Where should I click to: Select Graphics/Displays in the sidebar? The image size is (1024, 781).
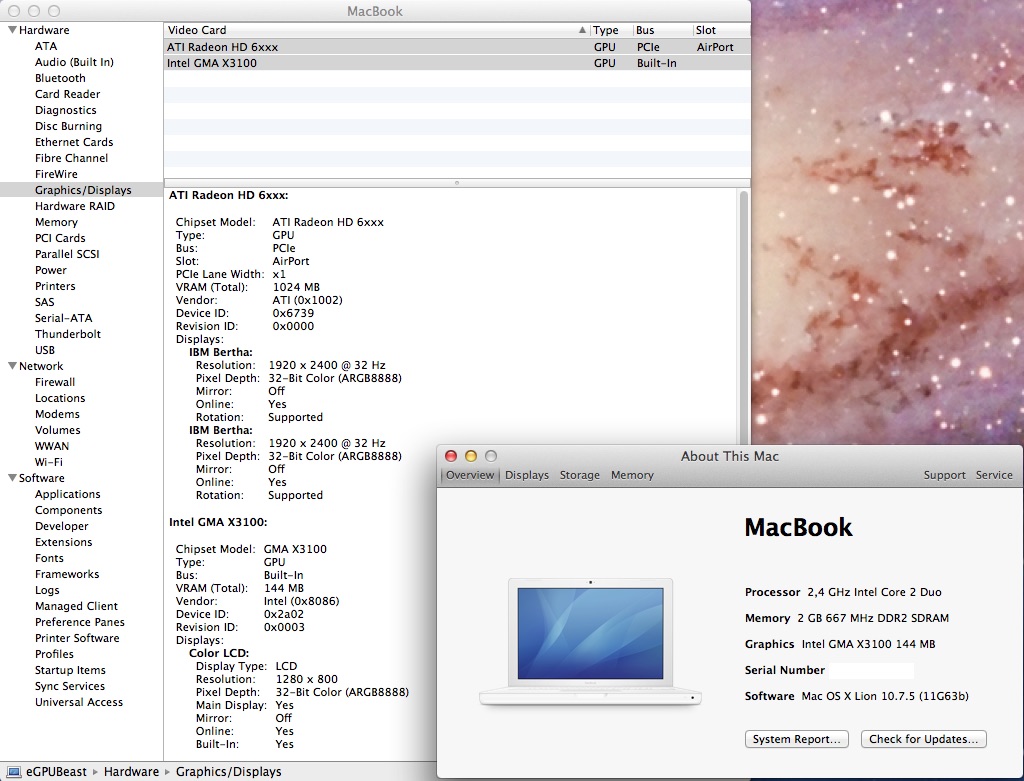point(83,190)
